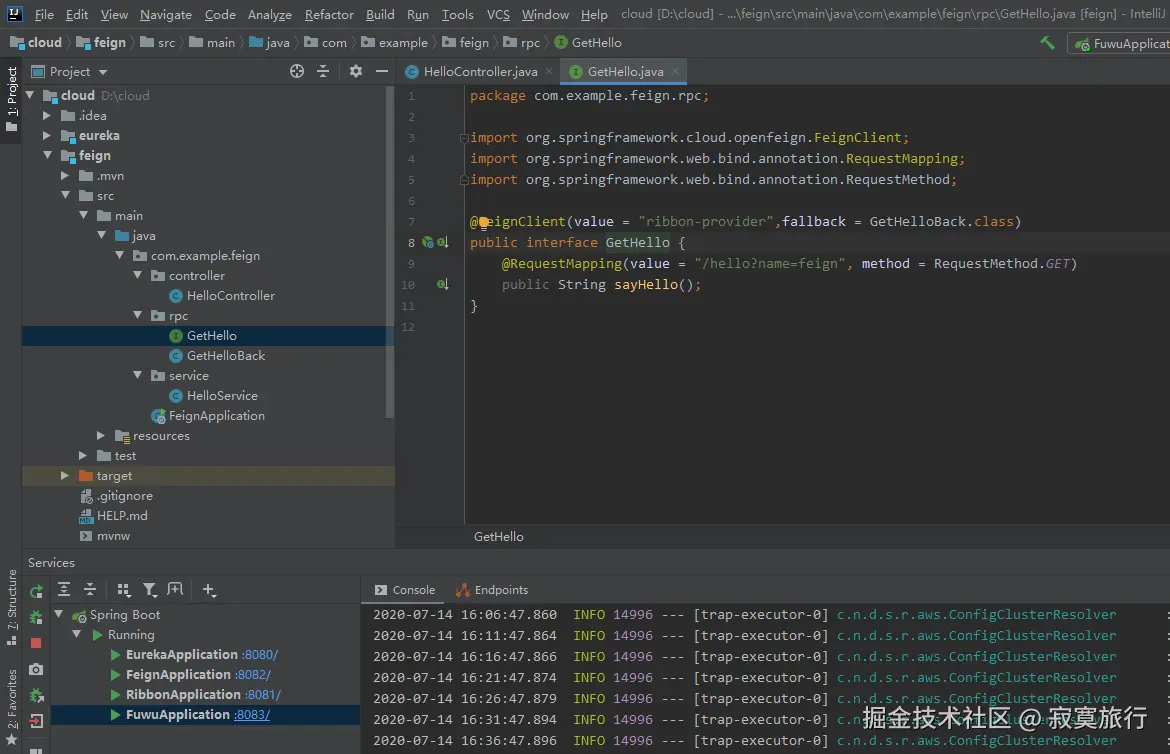Toggle the 1: Project tool window stripe

(11, 94)
